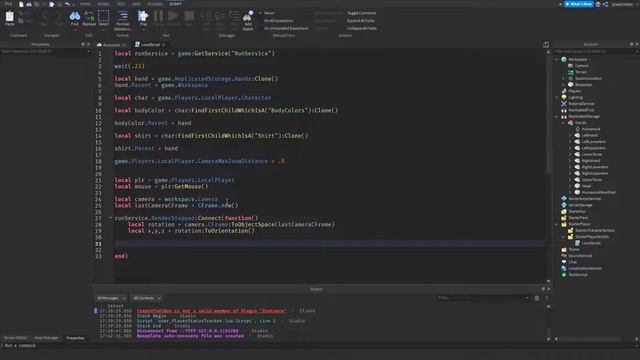Viewport: 640px width, 360px height.
Task: Switch to the LocalScript editor tab
Action: point(150,44)
